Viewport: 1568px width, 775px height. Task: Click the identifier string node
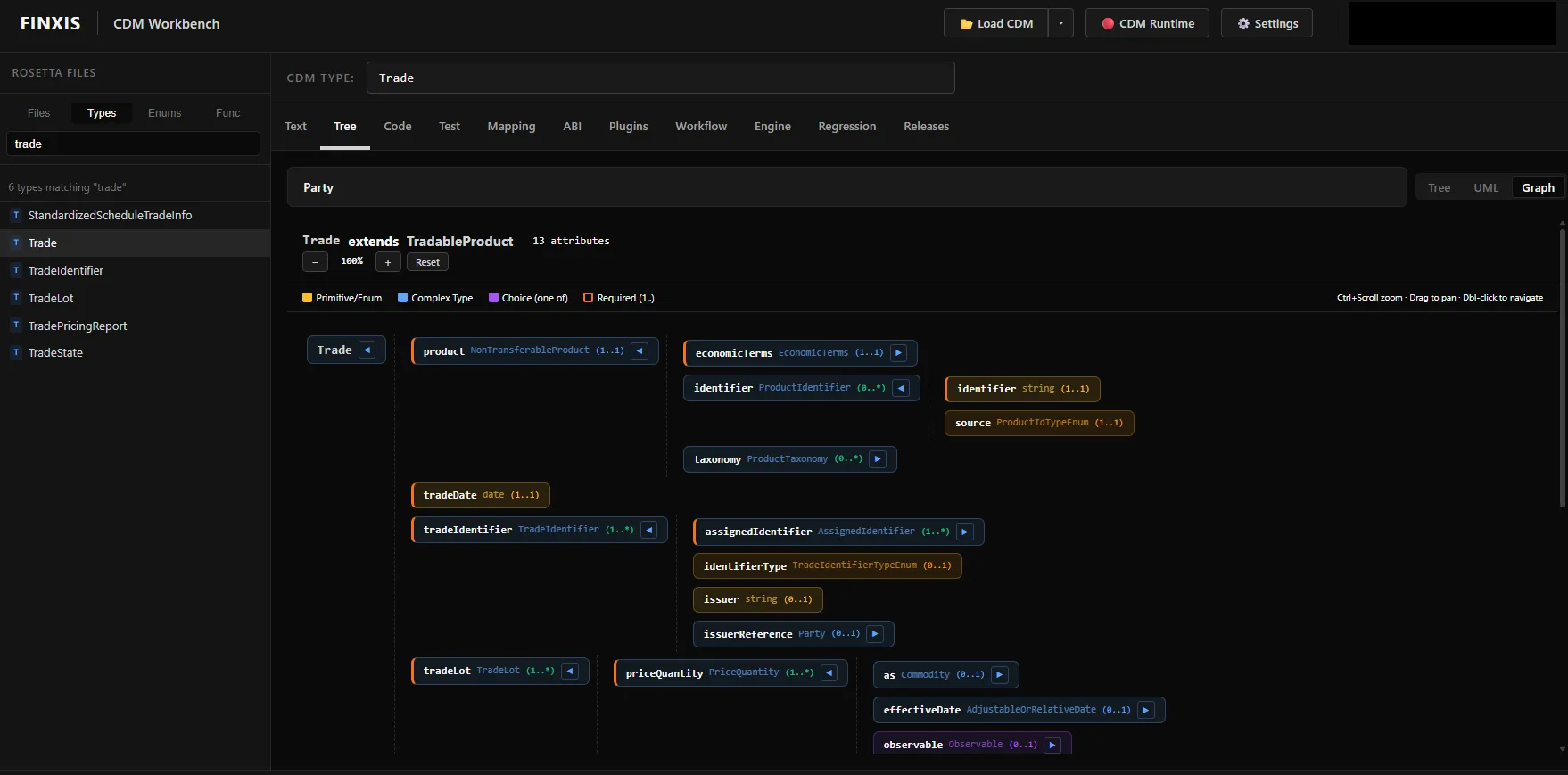pyautogui.click(x=1023, y=389)
